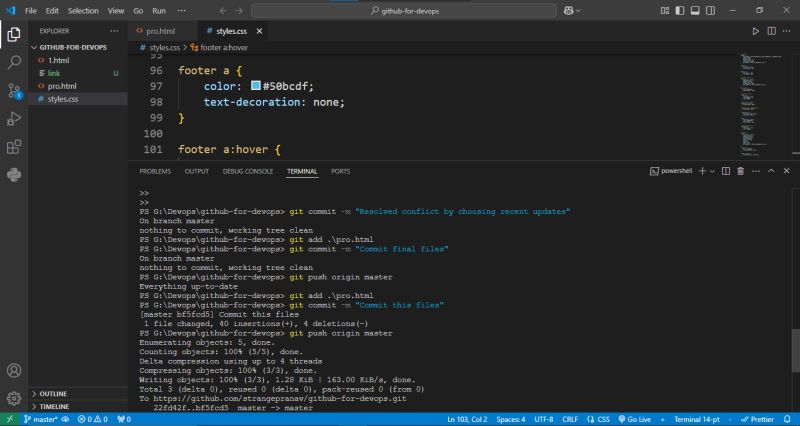
Task: Open the Search view in activity bar
Action: tap(14, 62)
